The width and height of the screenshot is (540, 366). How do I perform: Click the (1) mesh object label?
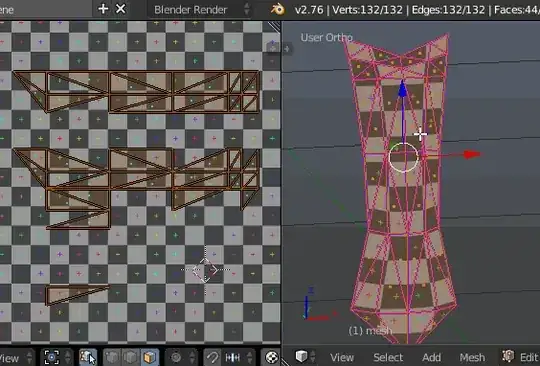click(x=370, y=331)
